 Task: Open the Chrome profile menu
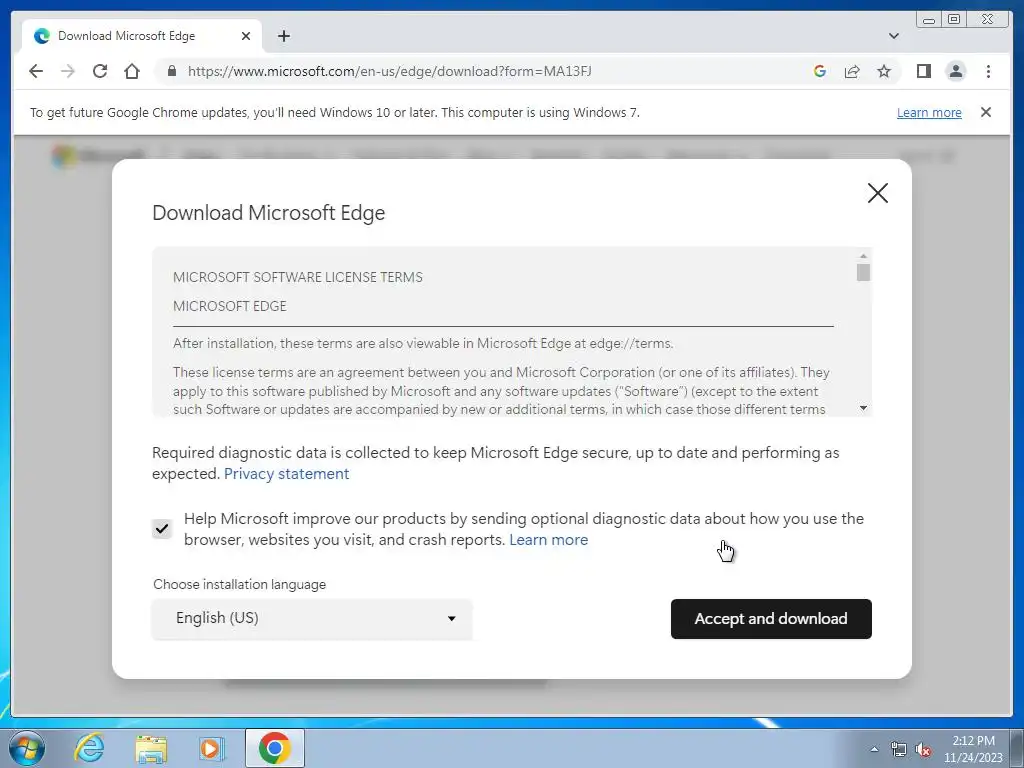pyautogui.click(x=955, y=71)
